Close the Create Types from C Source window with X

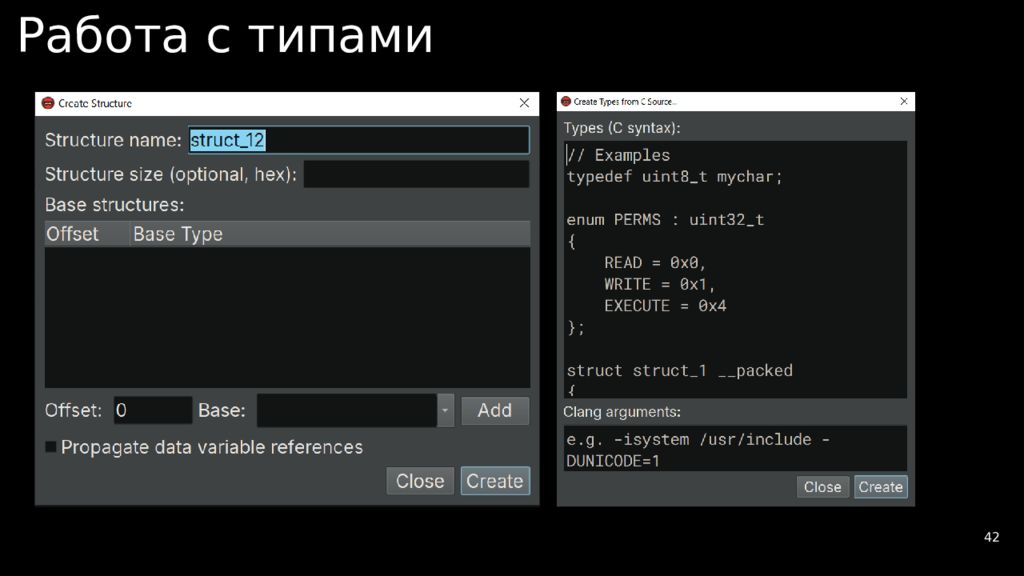[x=904, y=102]
